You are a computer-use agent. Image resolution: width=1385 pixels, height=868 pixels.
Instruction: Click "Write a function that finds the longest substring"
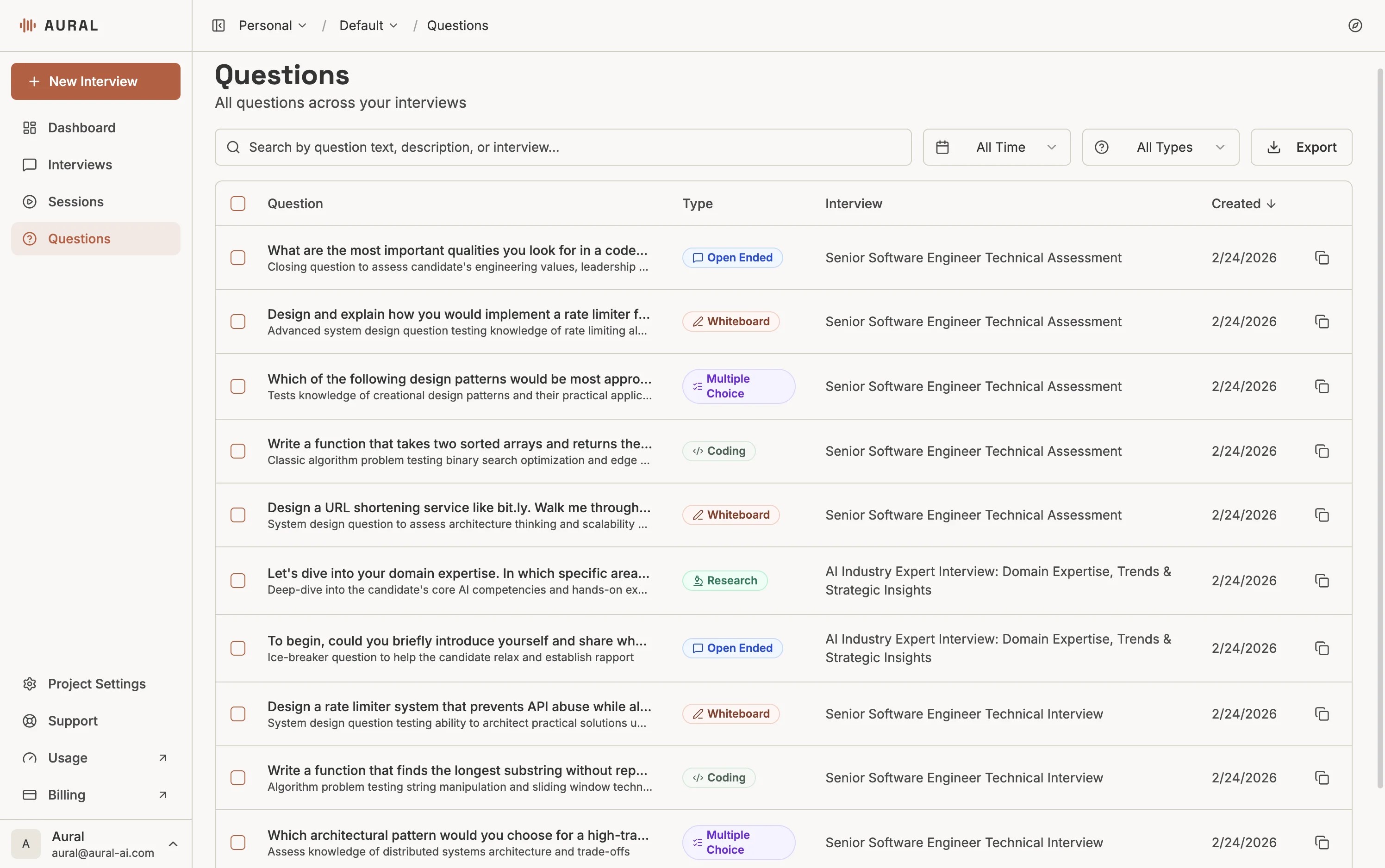[457, 770]
